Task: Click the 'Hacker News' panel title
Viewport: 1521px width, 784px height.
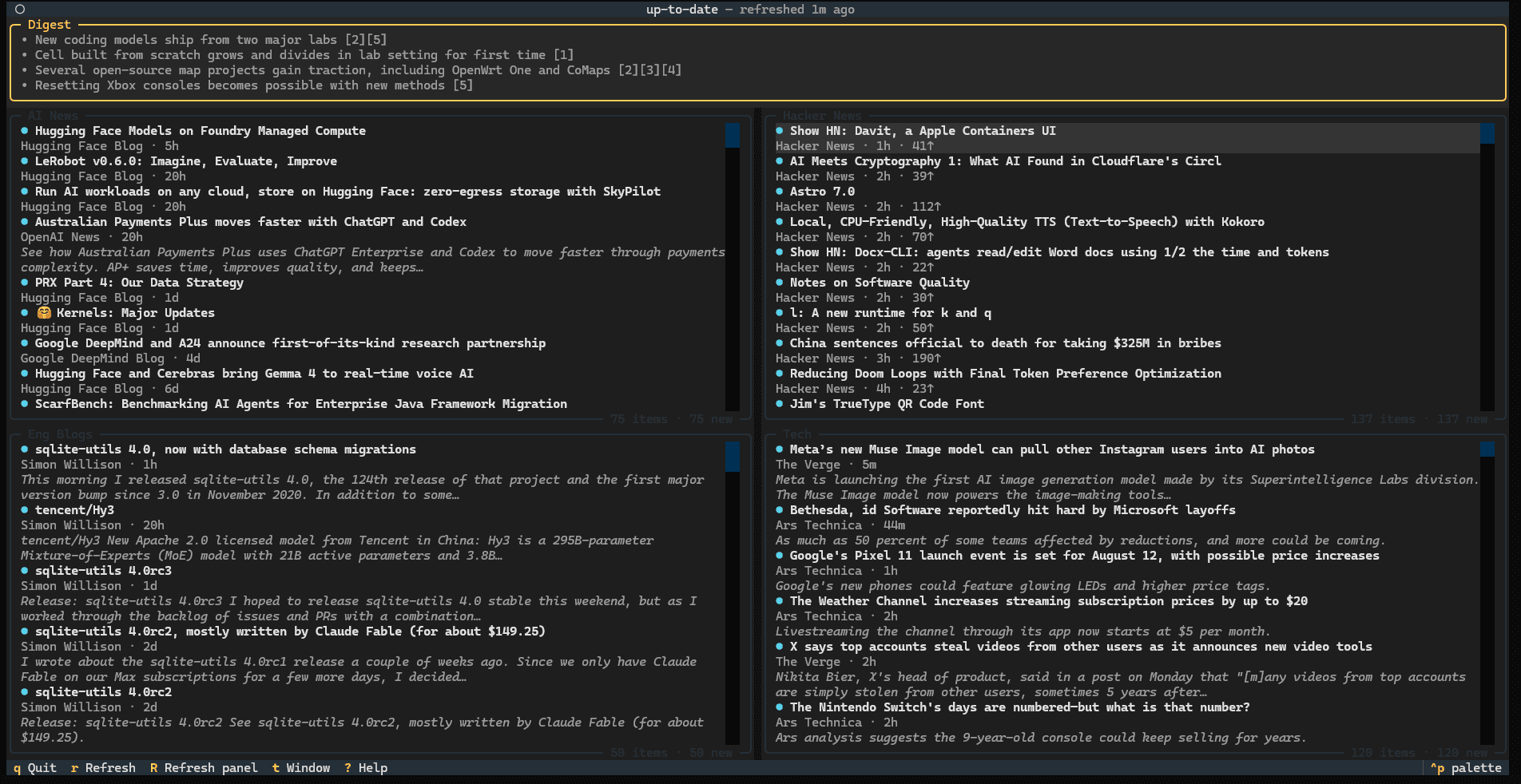Action: (822, 116)
